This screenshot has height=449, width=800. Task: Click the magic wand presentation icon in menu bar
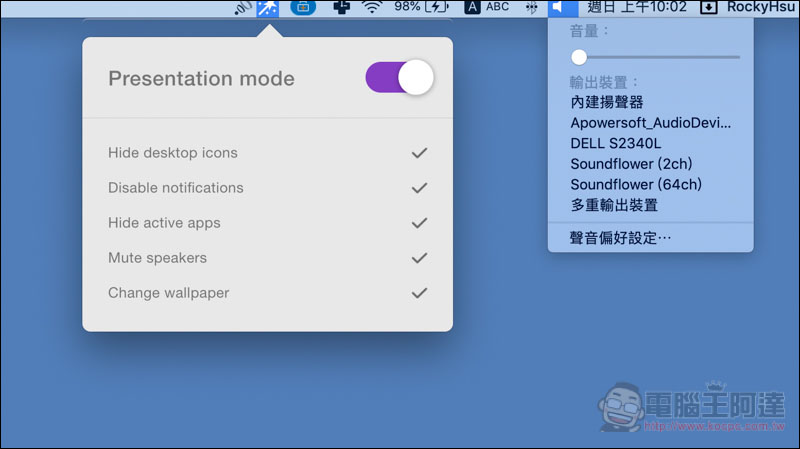(267, 8)
